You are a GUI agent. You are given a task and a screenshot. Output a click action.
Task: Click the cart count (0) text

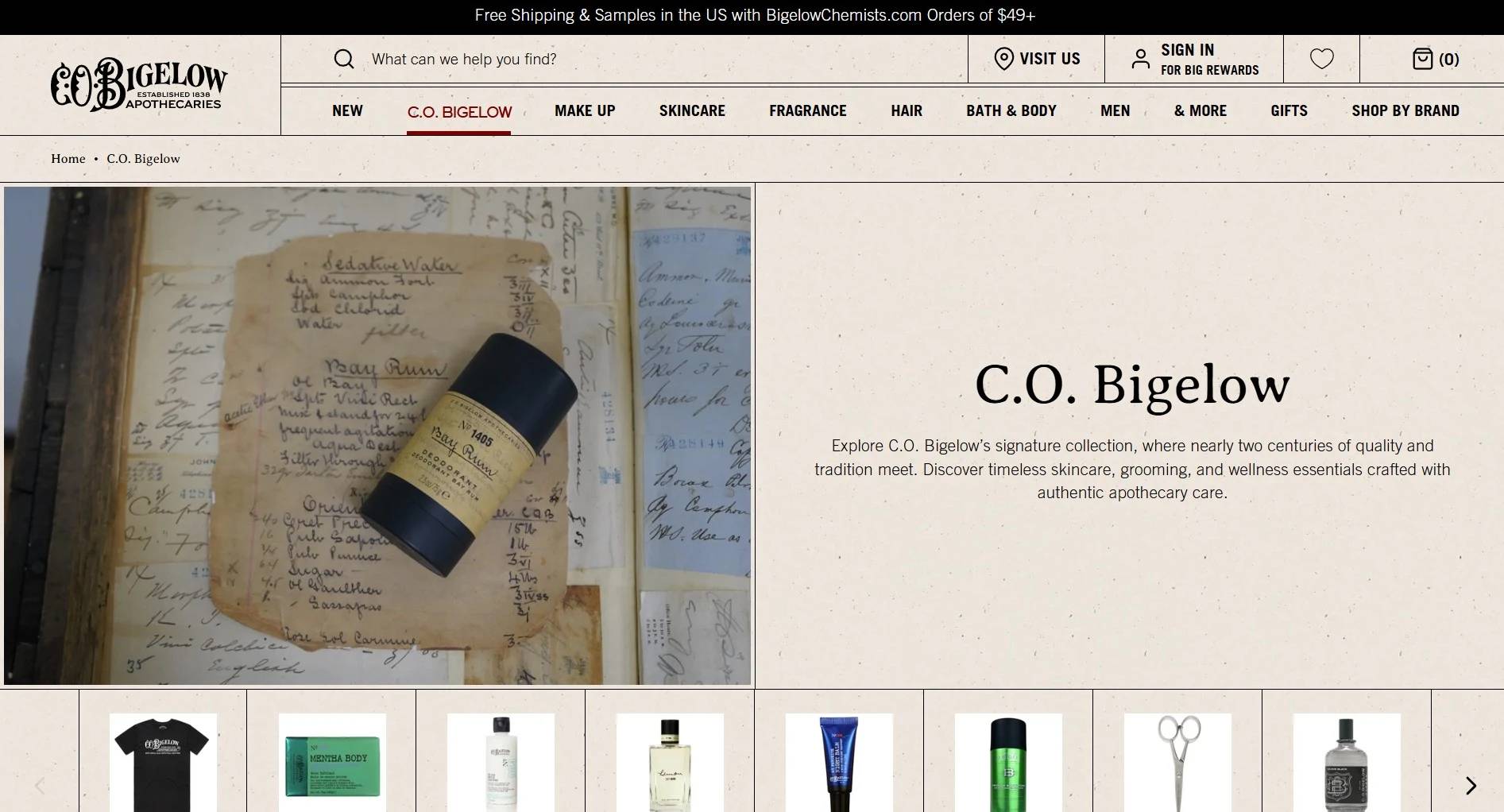point(1448,60)
